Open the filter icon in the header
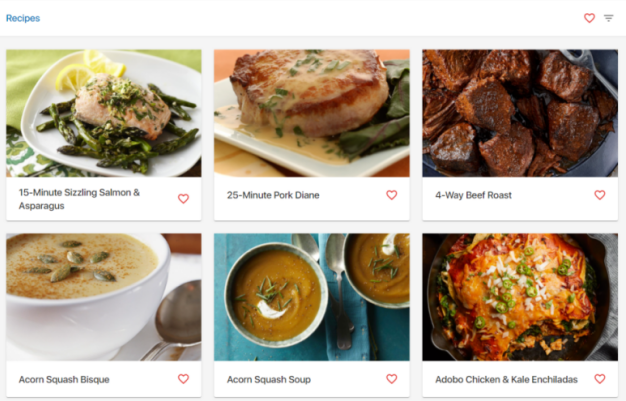 click(x=608, y=18)
